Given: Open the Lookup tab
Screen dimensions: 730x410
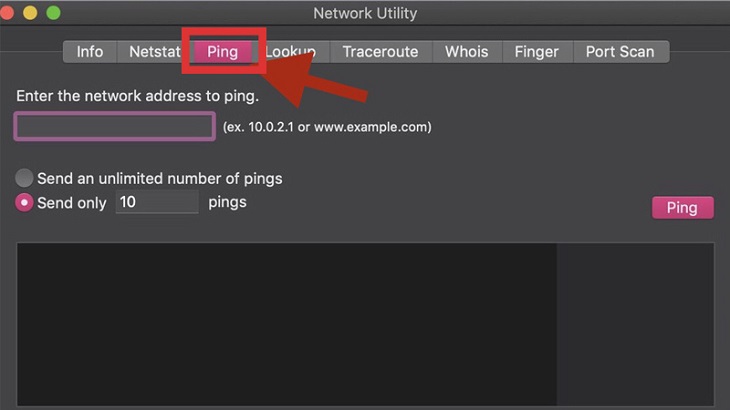Looking at the screenshot, I should pyautogui.click(x=291, y=52).
